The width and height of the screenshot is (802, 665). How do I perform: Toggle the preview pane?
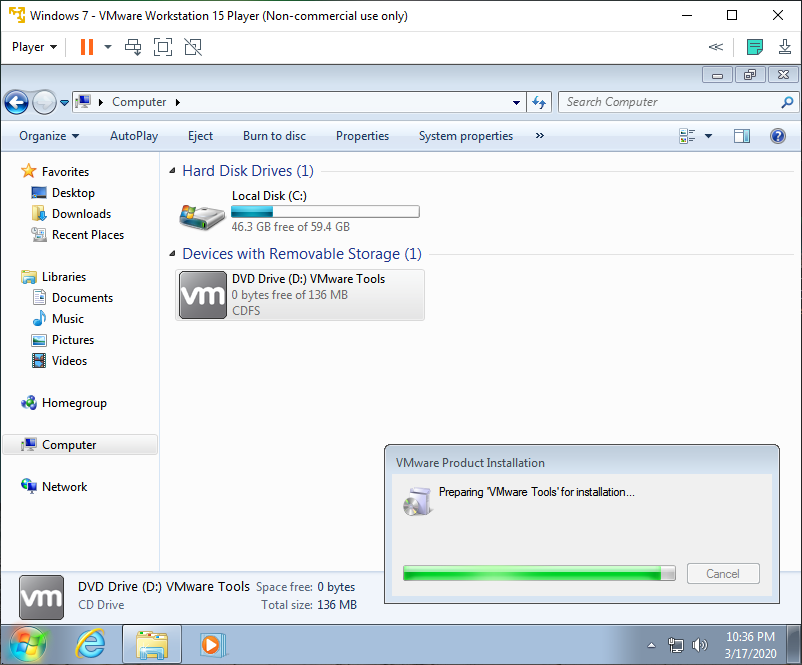[x=742, y=136]
